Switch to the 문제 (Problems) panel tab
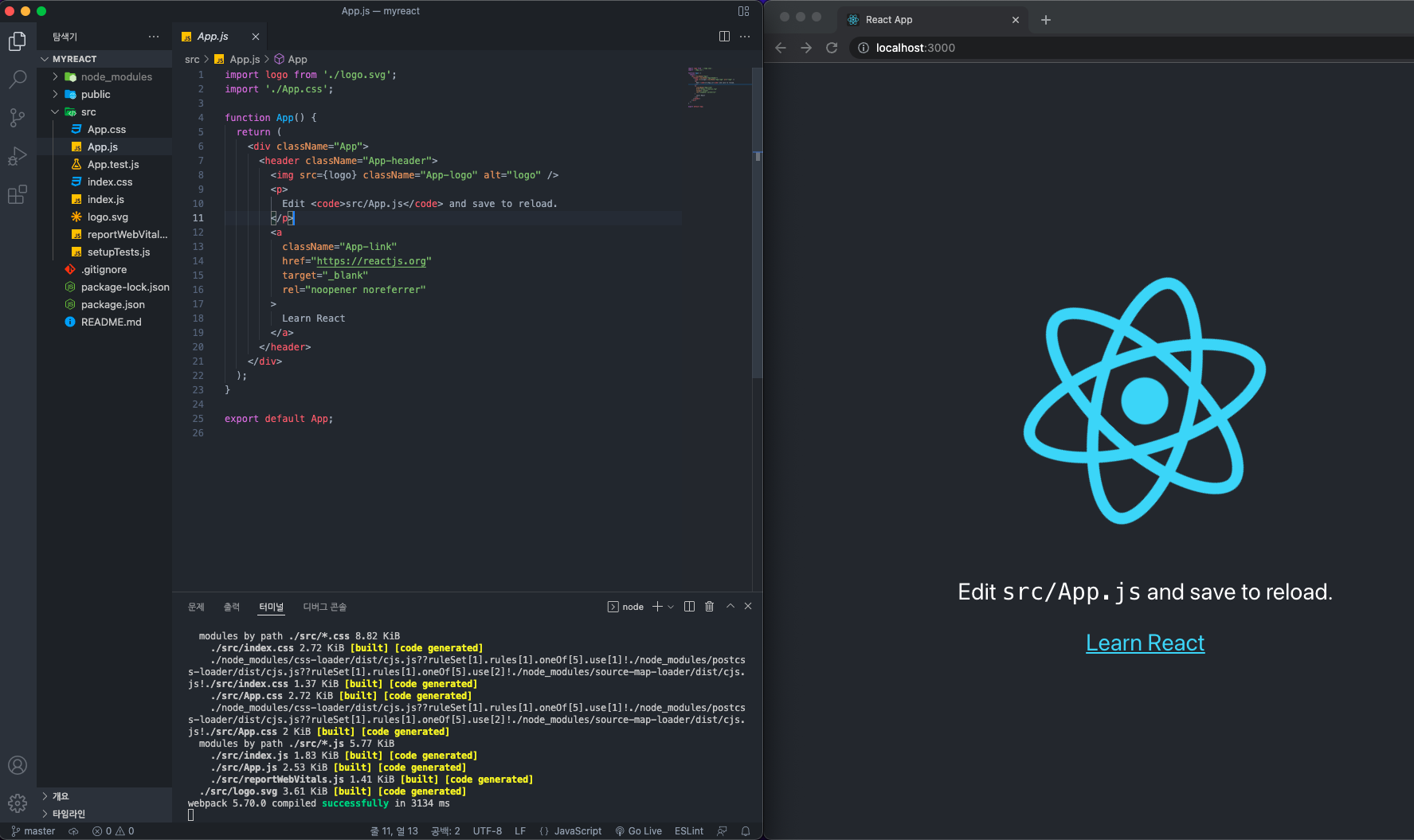Screen dimensions: 1414x840 [196, 607]
